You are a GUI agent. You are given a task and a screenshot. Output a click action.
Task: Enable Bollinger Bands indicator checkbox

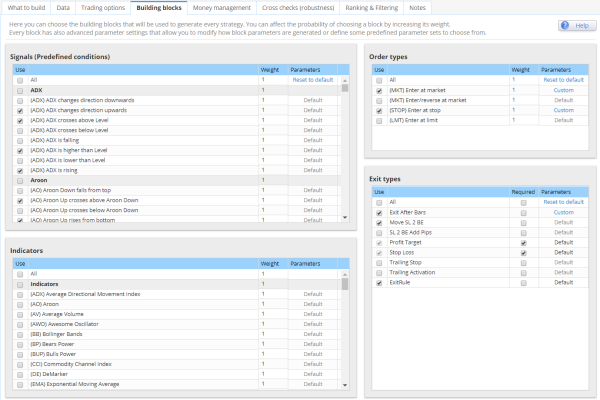(x=20, y=335)
